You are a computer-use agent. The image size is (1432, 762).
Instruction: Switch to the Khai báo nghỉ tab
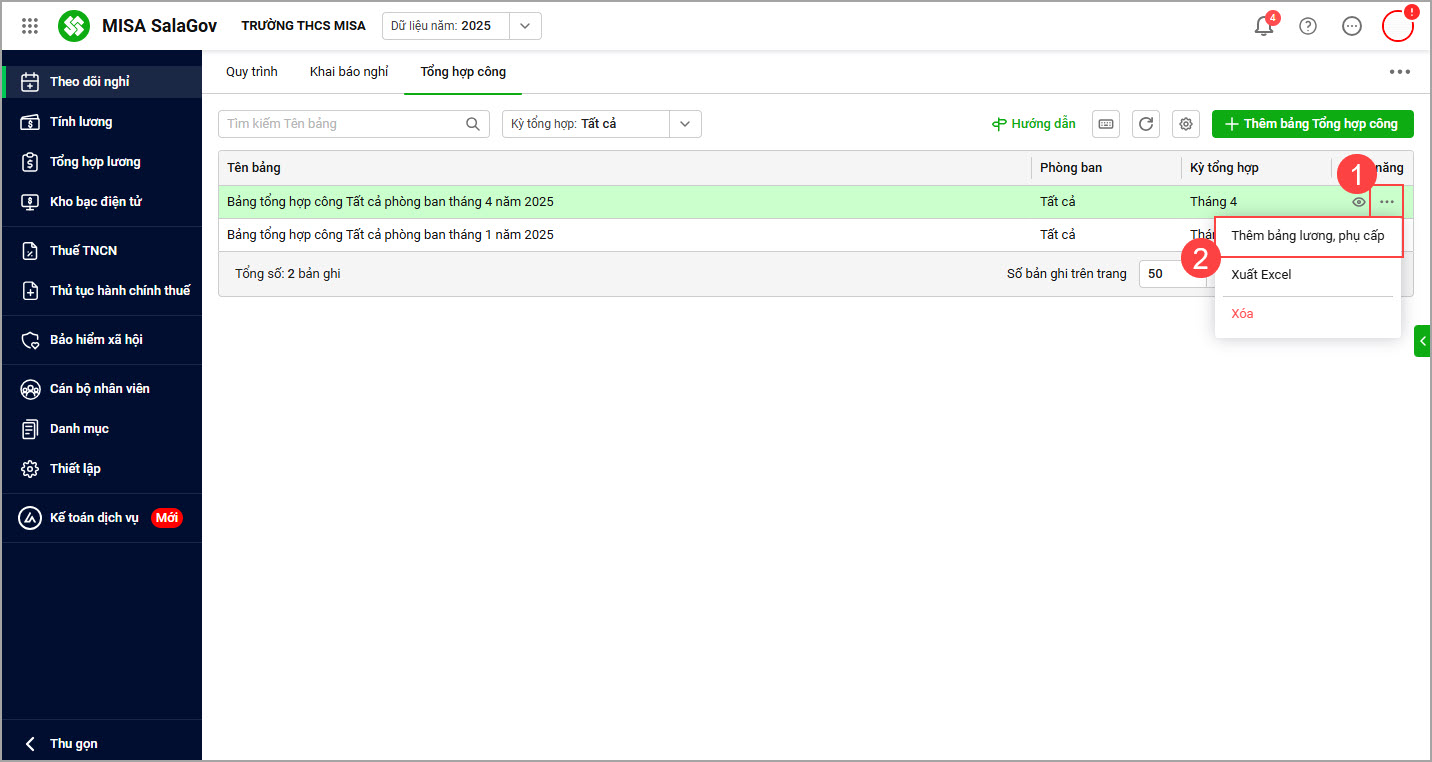(349, 72)
